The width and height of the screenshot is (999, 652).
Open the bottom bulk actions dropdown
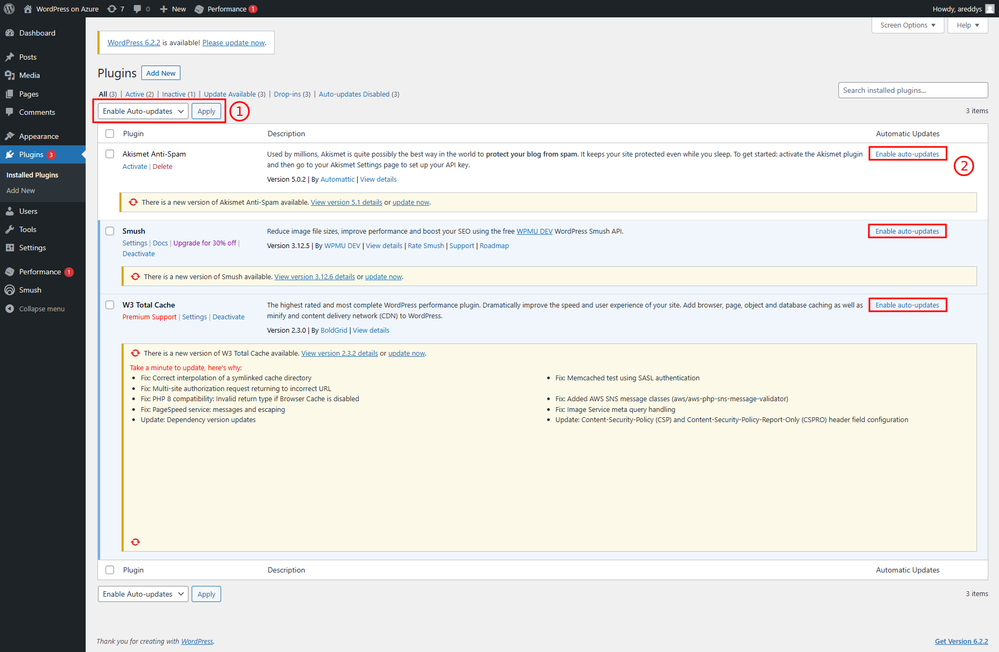(143, 594)
